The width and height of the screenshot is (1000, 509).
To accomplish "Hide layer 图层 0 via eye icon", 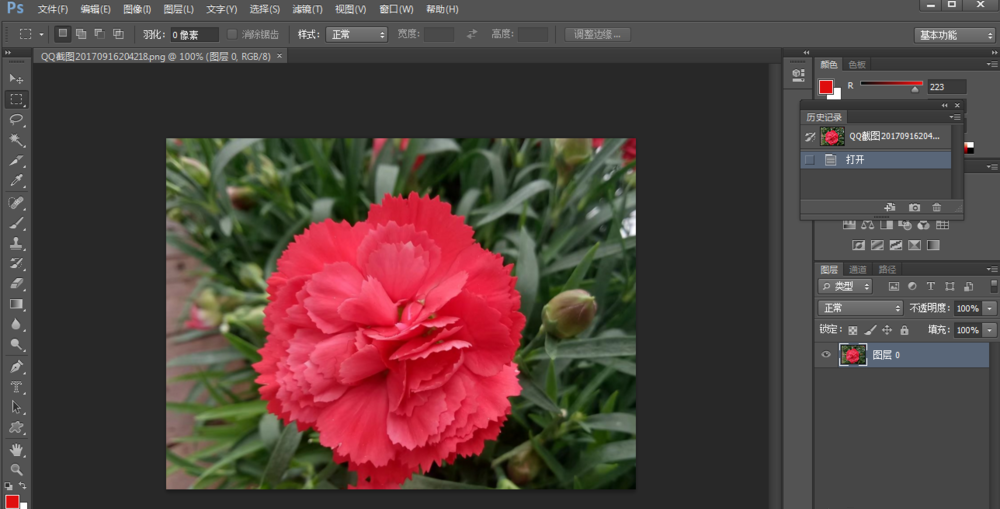I will [x=826, y=355].
